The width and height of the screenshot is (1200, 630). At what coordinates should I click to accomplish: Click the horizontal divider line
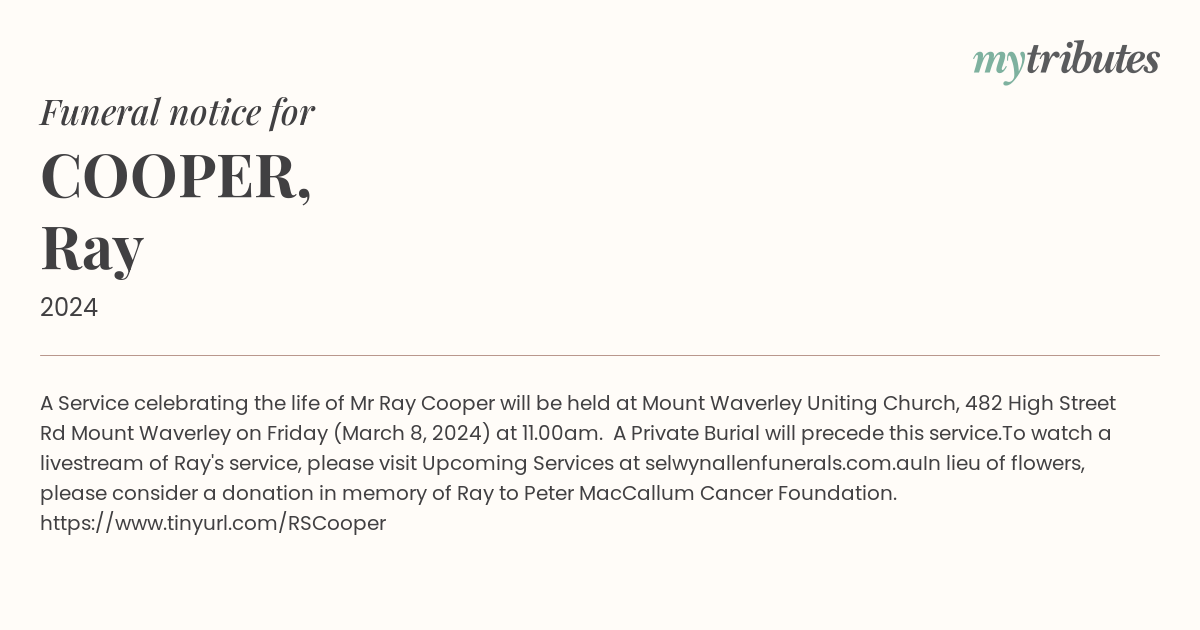[600, 355]
